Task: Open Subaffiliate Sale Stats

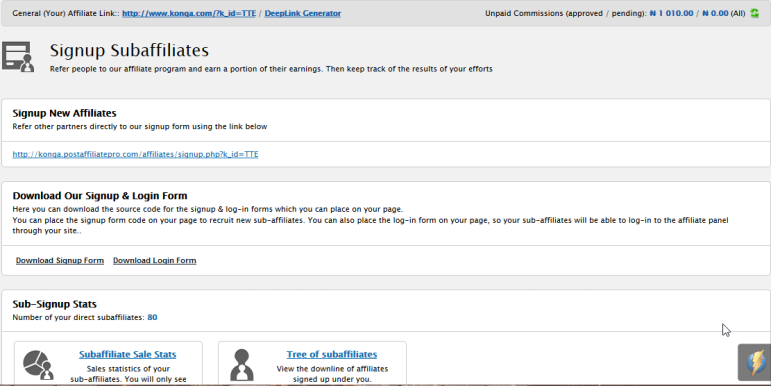Action: pos(127,354)
